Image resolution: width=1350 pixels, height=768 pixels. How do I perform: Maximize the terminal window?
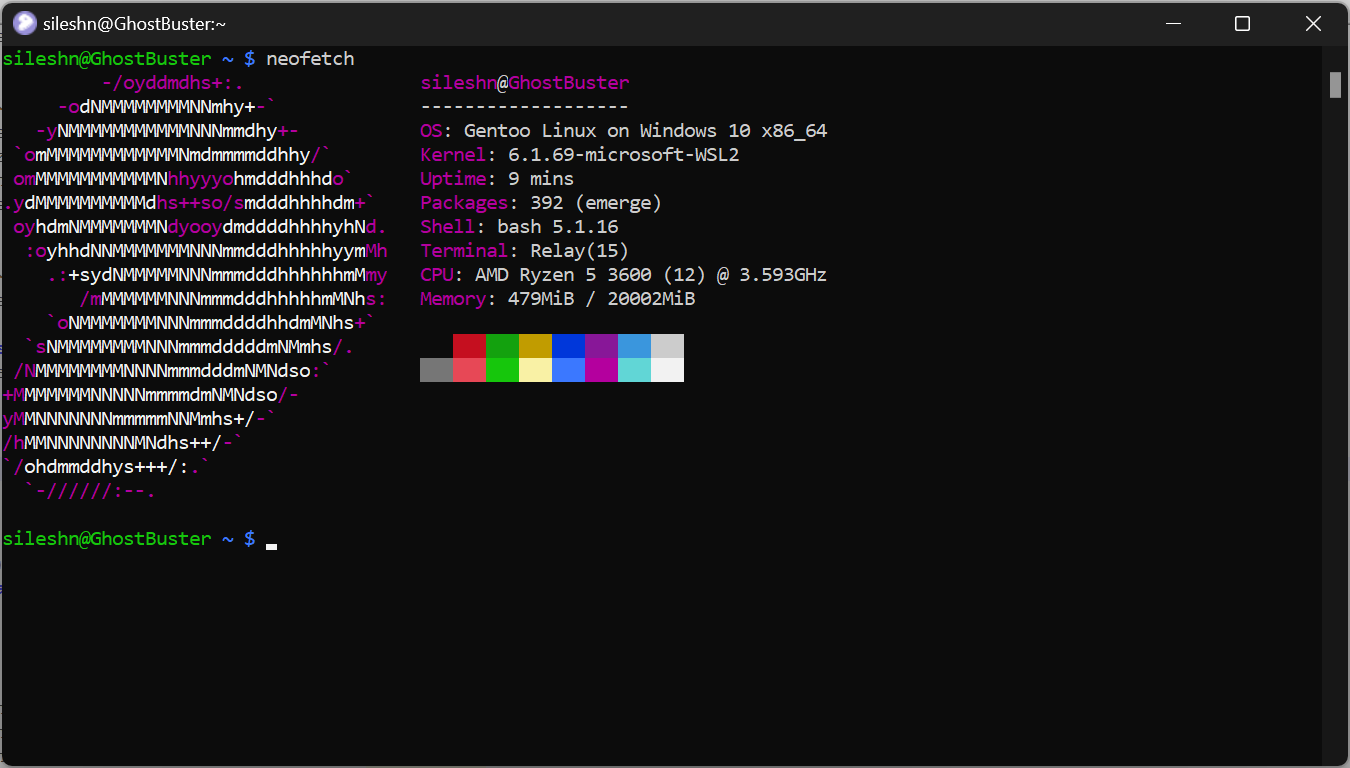click(1242, 23)
